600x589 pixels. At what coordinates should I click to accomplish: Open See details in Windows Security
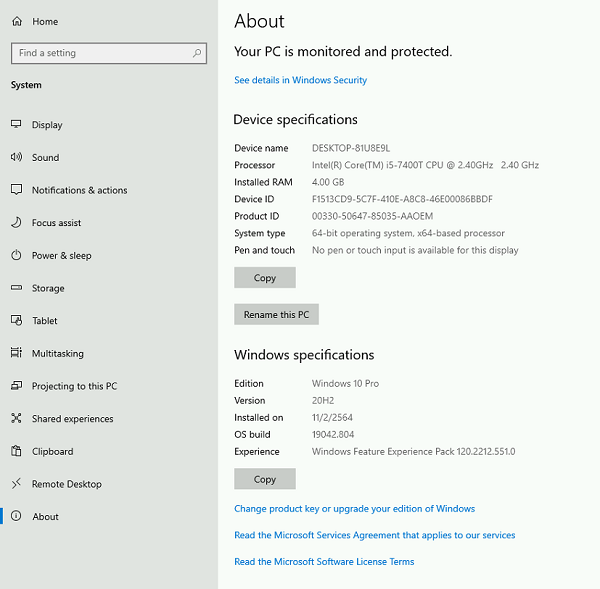point(300,80)
